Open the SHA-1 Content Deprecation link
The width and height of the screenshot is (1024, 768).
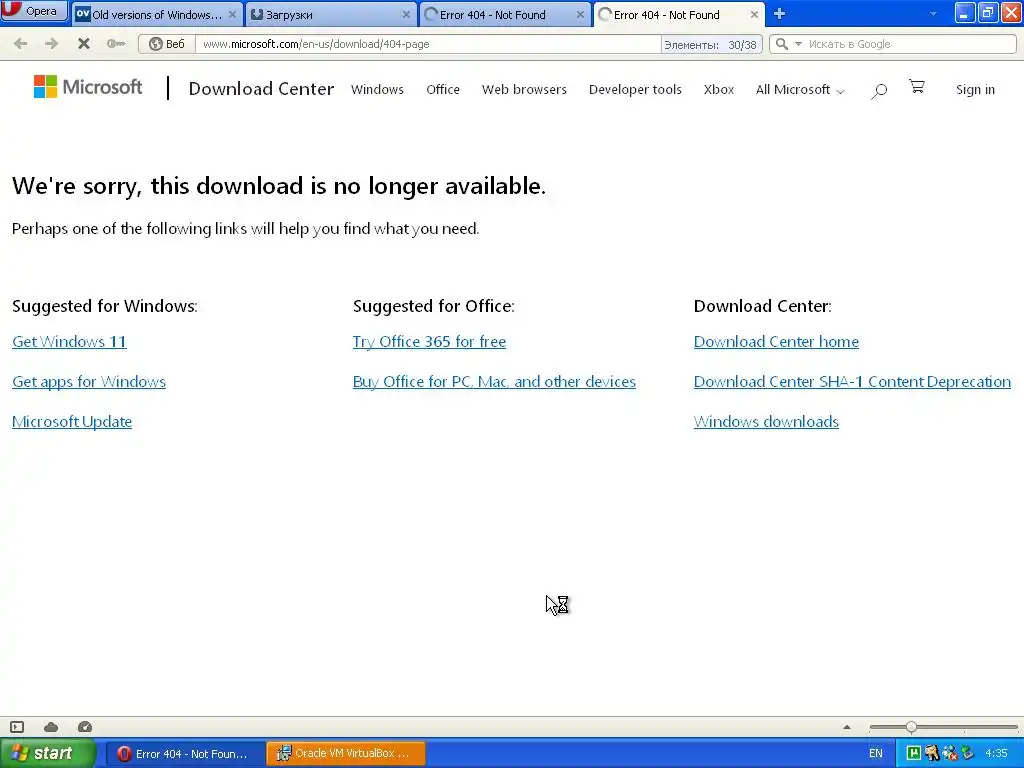pyautogui.click(x=852, y=381)
